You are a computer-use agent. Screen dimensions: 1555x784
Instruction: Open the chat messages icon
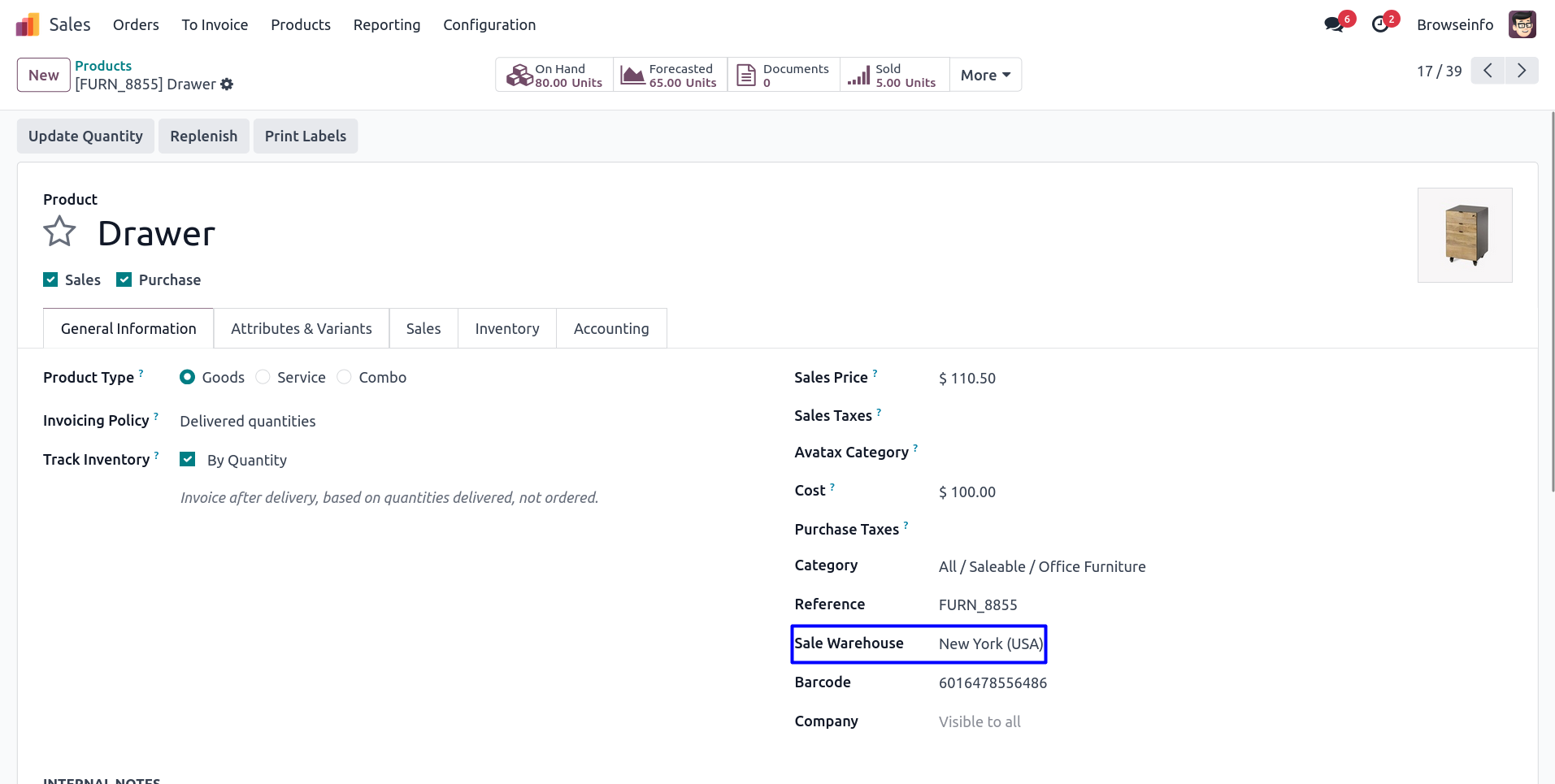coord(1333,24)
